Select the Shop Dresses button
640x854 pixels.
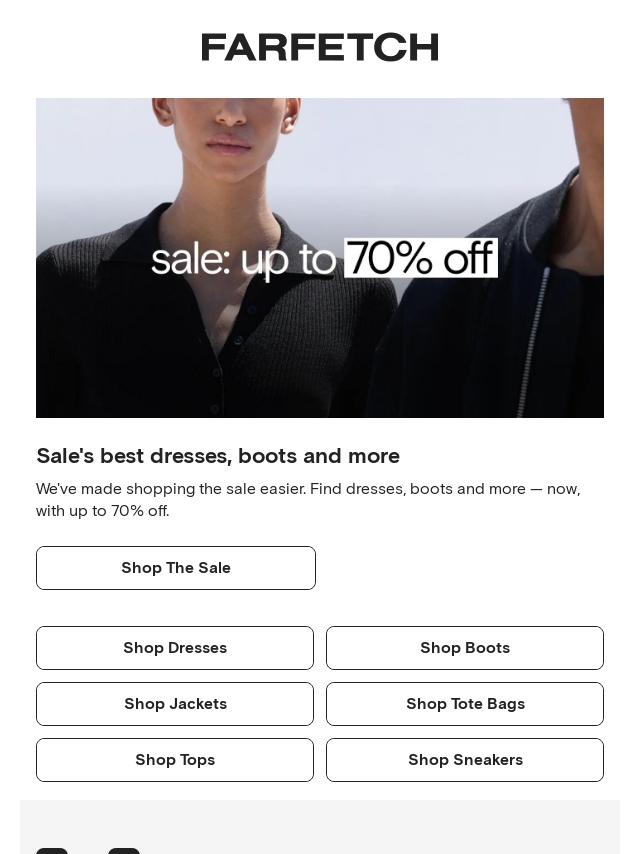point(175,648)
